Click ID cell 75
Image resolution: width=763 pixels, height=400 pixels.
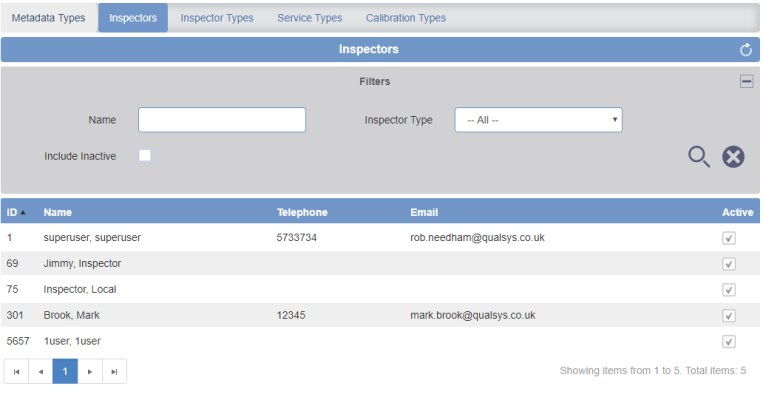12,290
